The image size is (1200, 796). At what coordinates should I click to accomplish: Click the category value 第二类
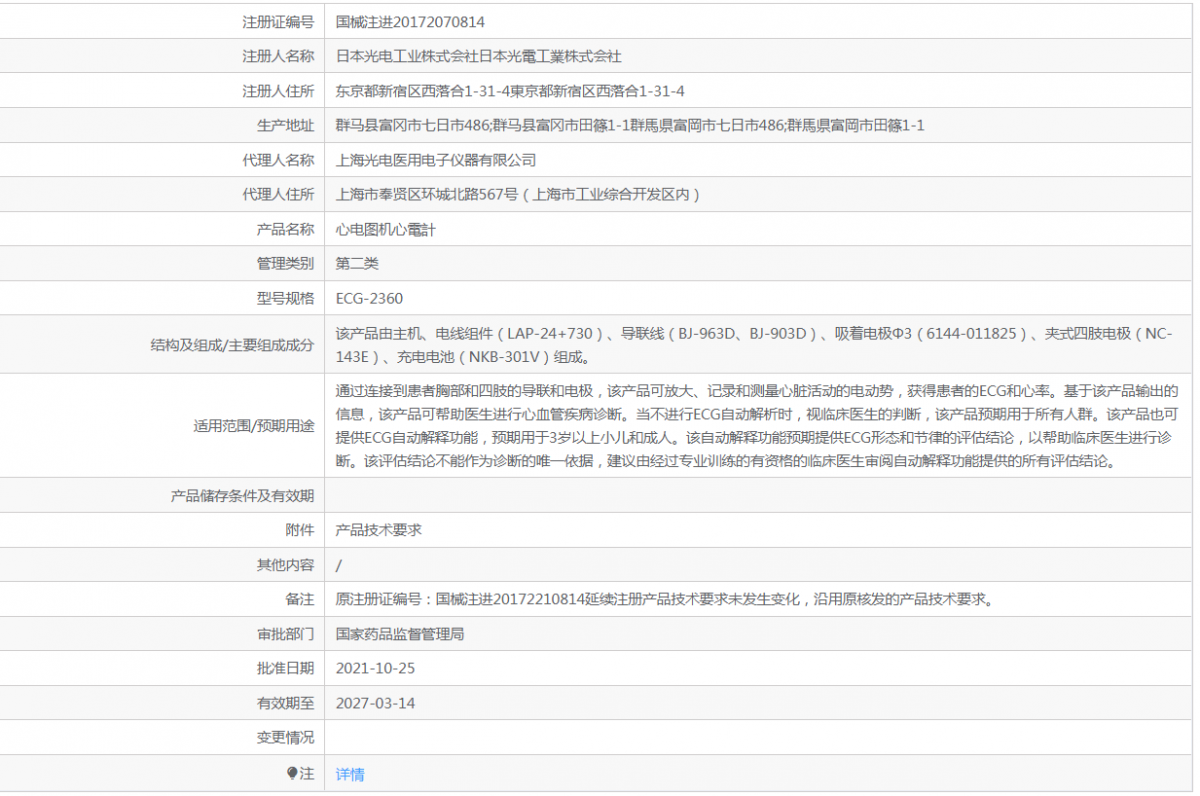[x=357, y=263]
